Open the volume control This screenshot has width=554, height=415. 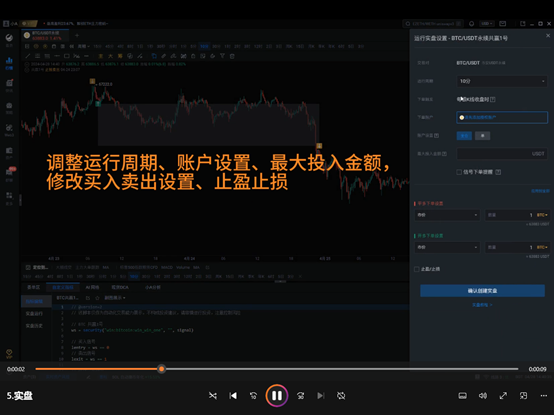click(483, 396)
